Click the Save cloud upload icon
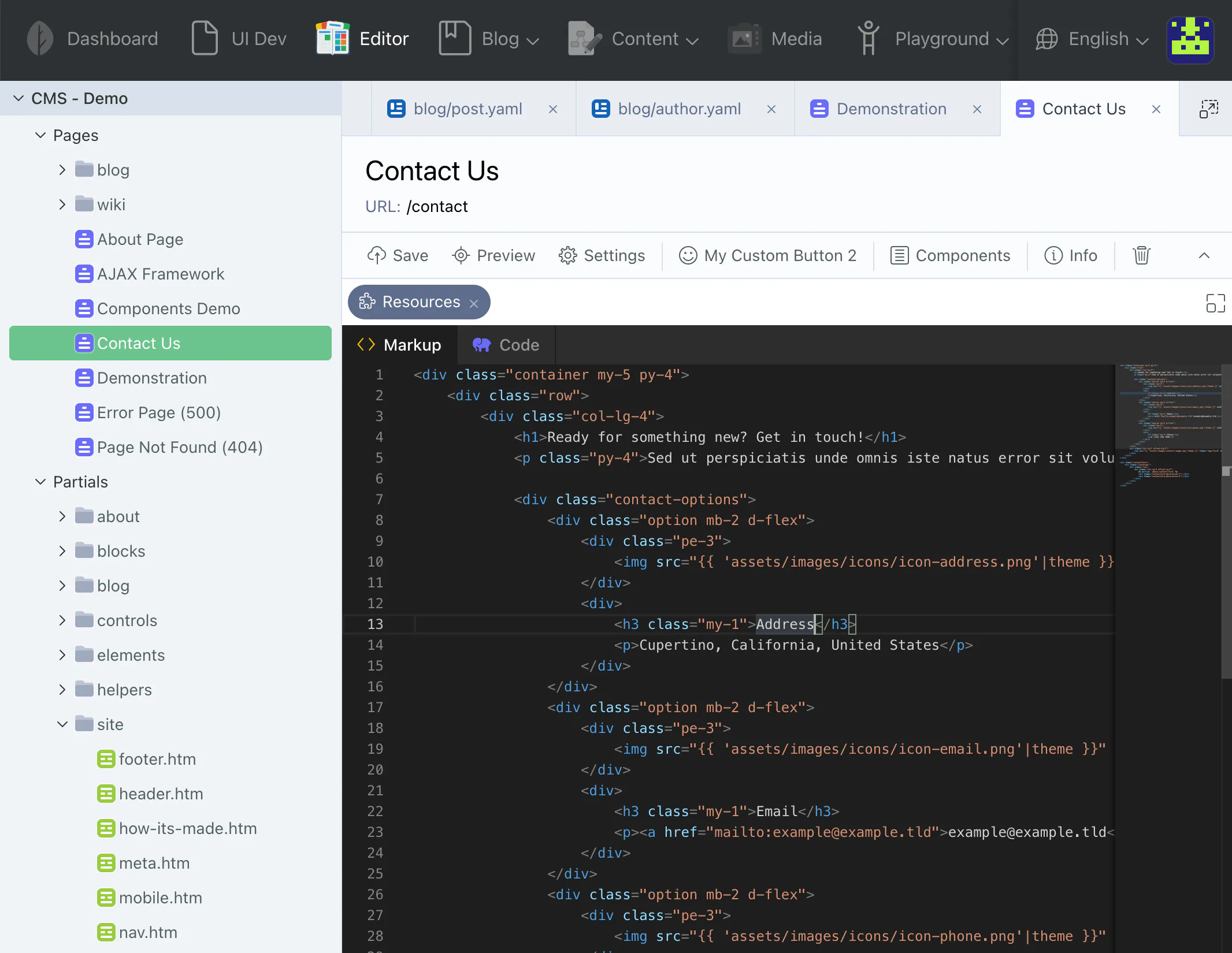1232x953 pixels. coord(377,255)
